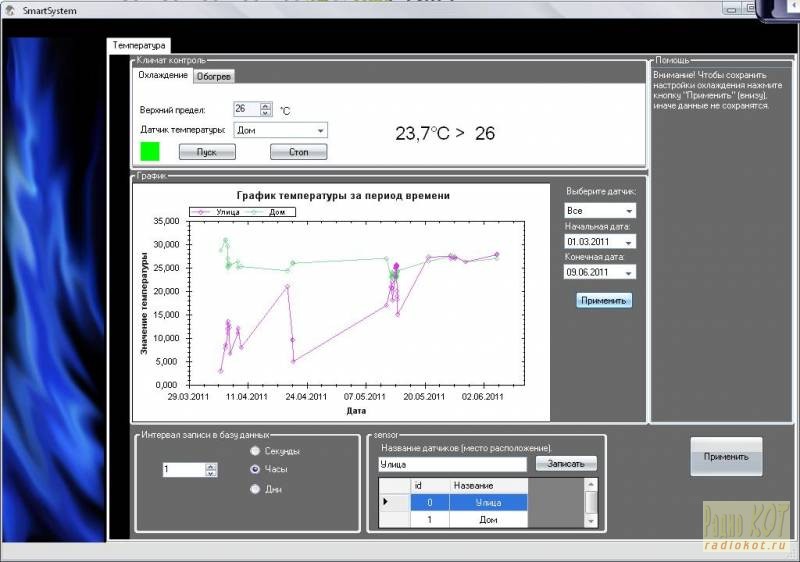The width and height of the screenshot is (800, 562).
Task: Select the id cell with value 0
Action: (430, 502)
